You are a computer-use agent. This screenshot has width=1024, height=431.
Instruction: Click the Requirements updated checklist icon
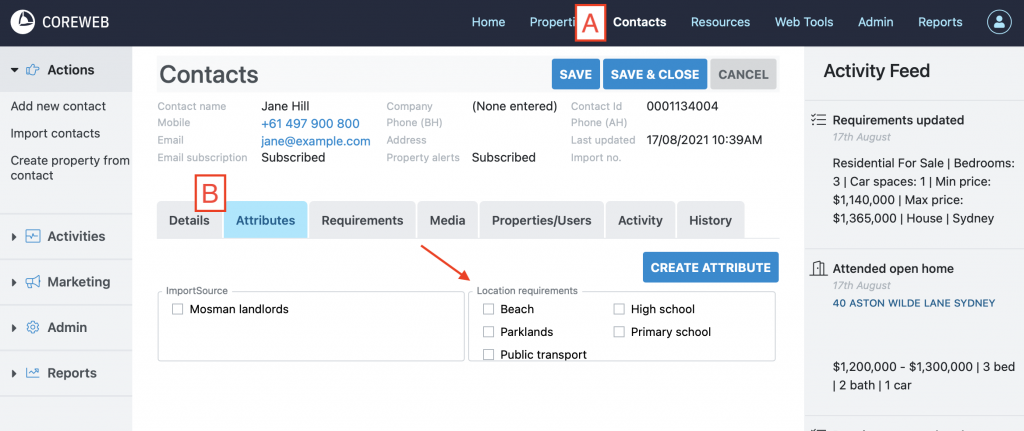pyautogui.click(x=818, y=120)
